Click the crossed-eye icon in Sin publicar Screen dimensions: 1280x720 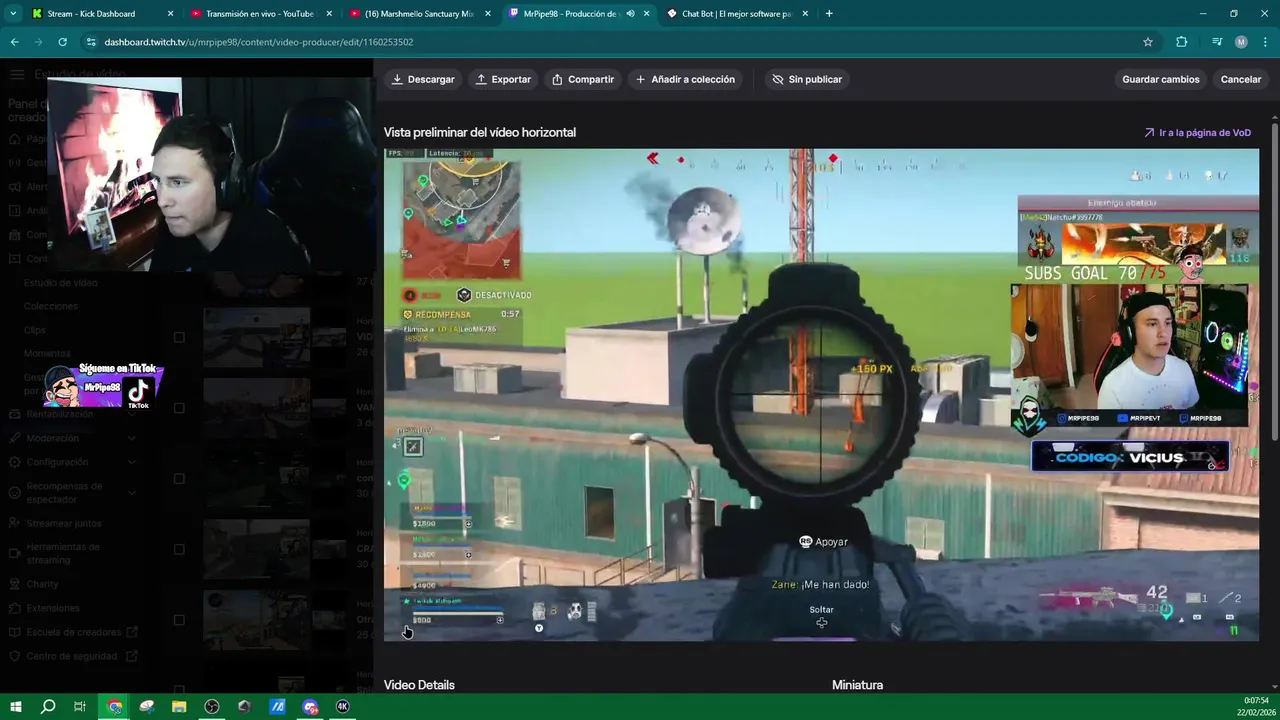point(778,79)
